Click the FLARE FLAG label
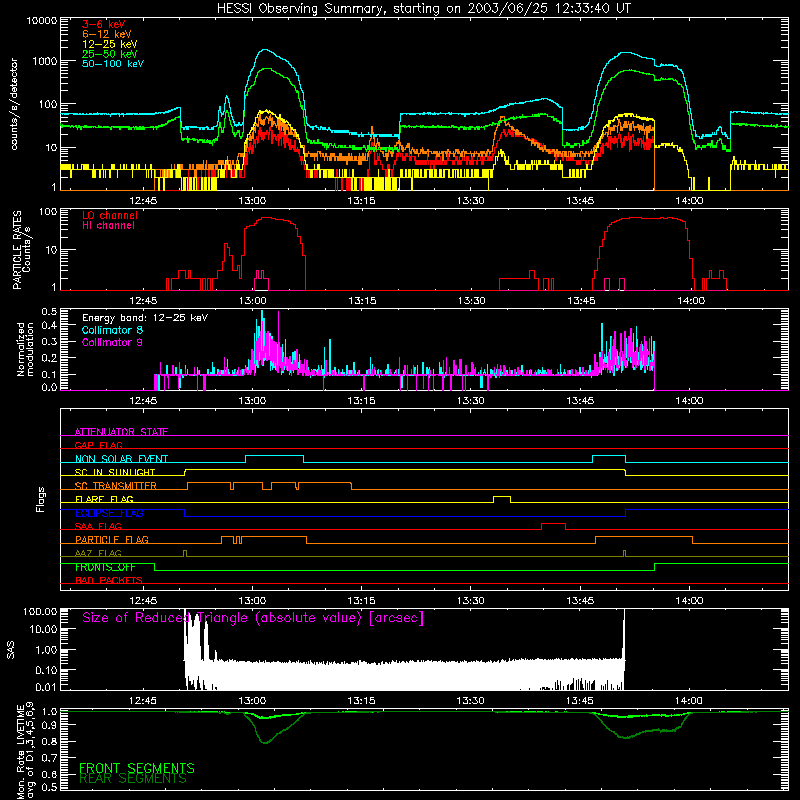The height and width of the screenshot is (800, 800). click(104, 499)
